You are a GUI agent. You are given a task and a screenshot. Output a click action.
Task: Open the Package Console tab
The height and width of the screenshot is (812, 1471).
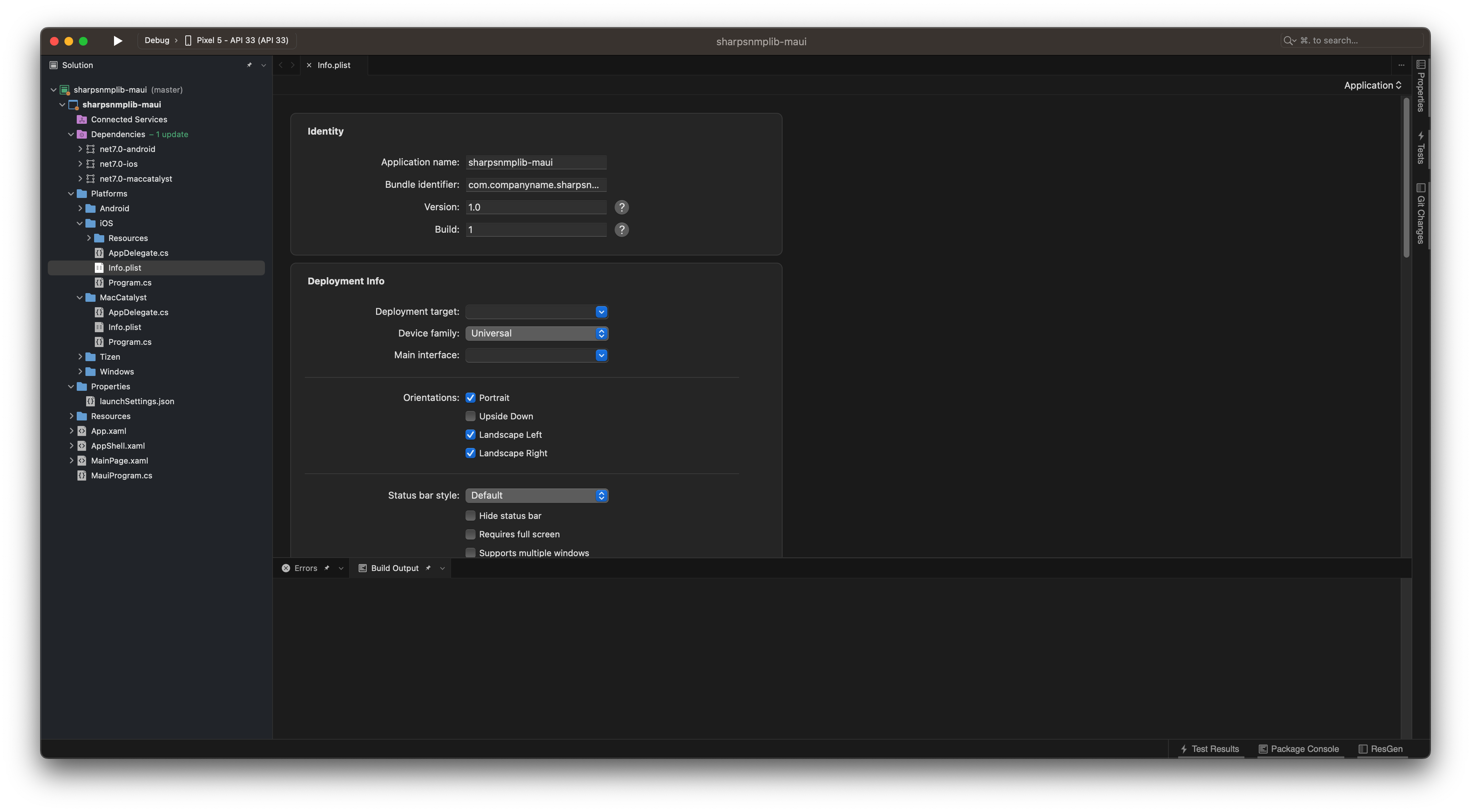pos(1299,749)
